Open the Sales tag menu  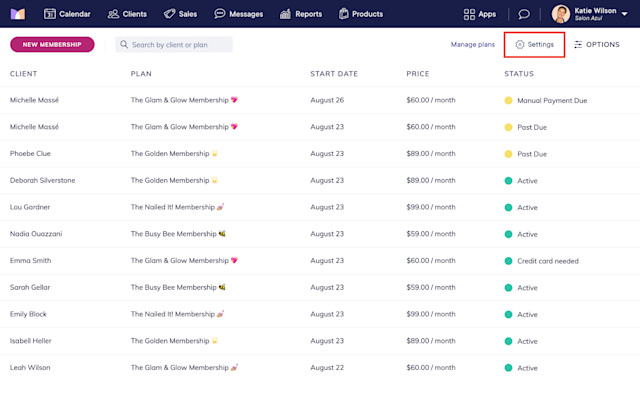click(x=180, y=14)
